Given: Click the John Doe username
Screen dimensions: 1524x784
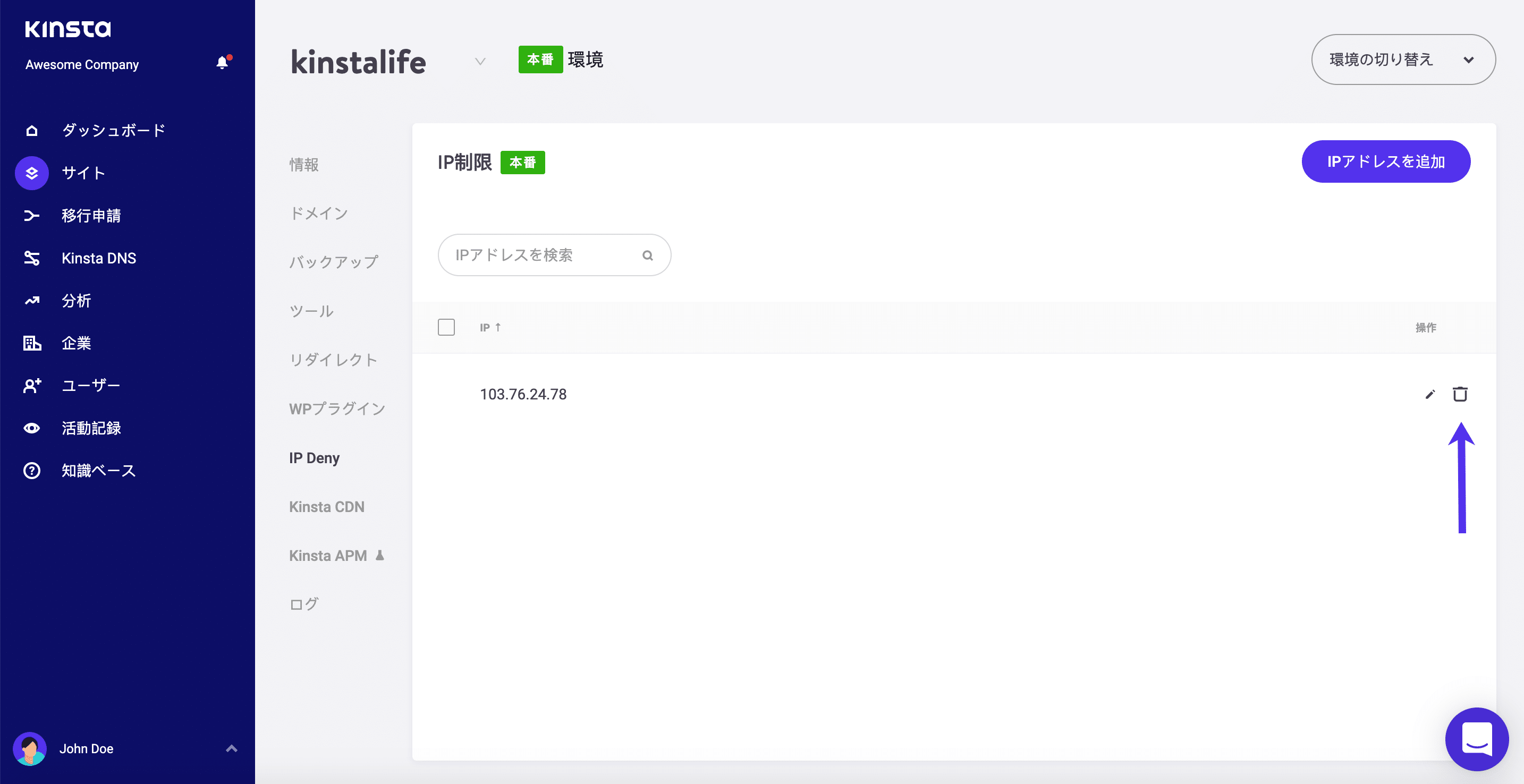Looking at the screenshot, I should coord(87,748).
